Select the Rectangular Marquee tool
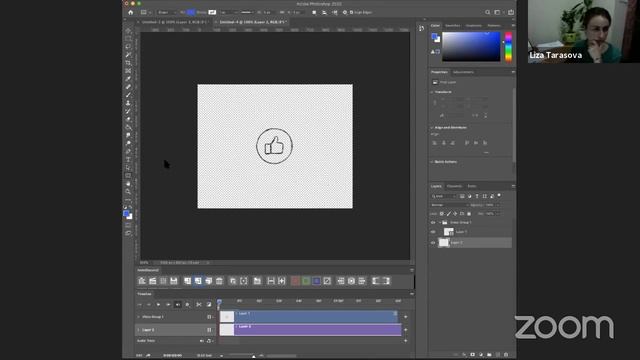 point(128,39)
